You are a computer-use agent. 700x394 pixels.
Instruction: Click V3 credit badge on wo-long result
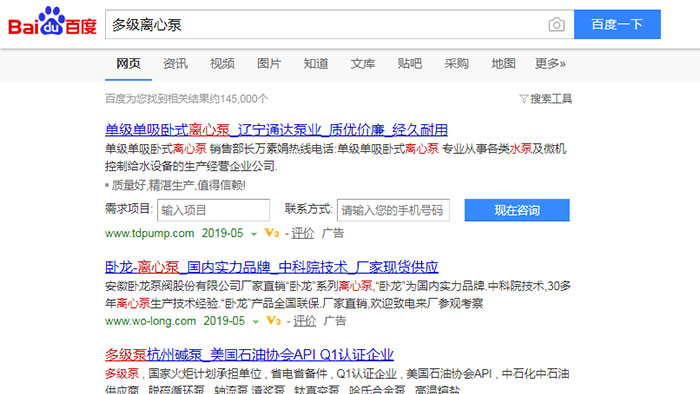pyautogui.click(x=273, y=321)
